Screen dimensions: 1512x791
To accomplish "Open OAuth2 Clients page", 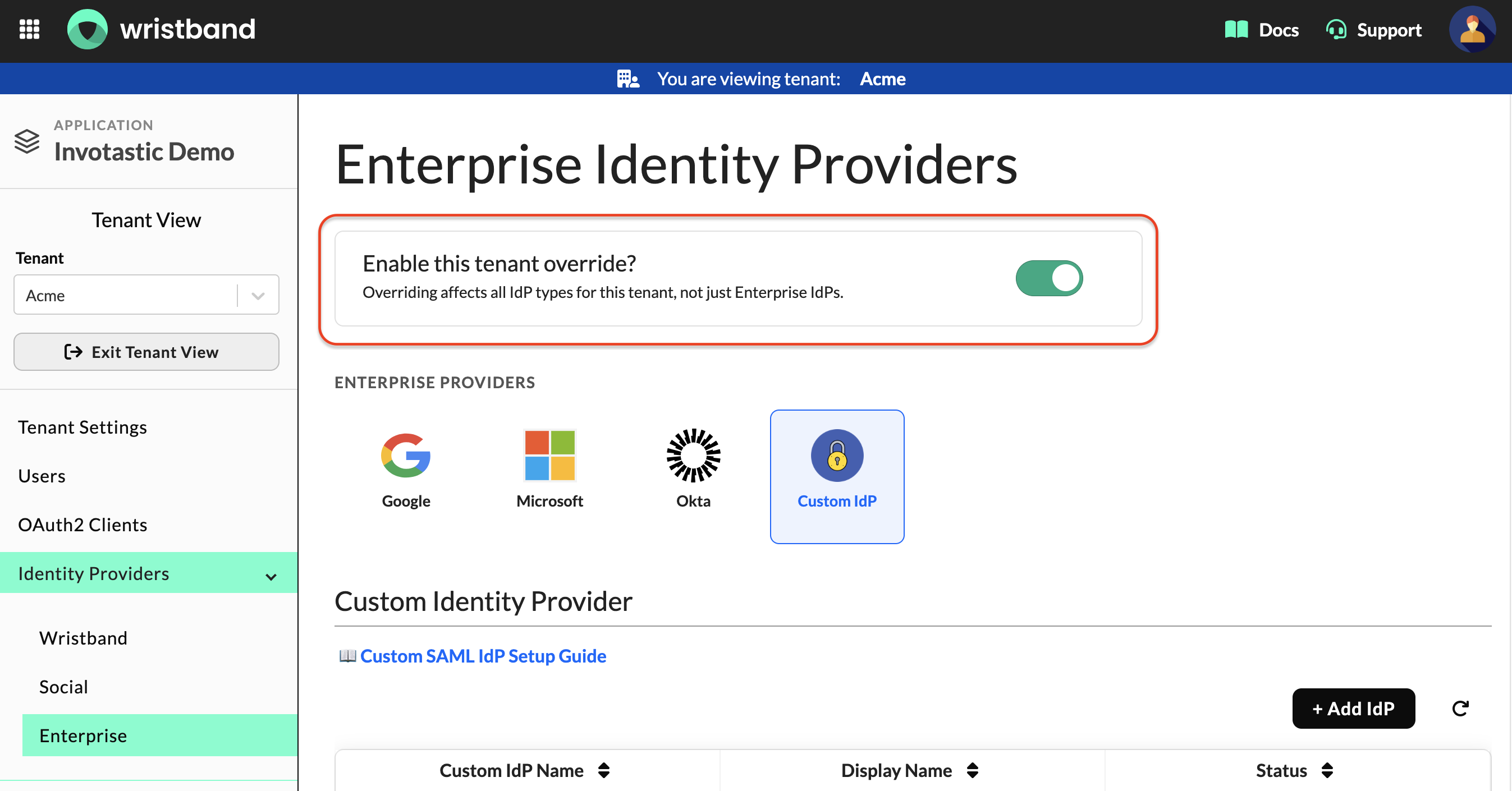I will tap(83, 525).
